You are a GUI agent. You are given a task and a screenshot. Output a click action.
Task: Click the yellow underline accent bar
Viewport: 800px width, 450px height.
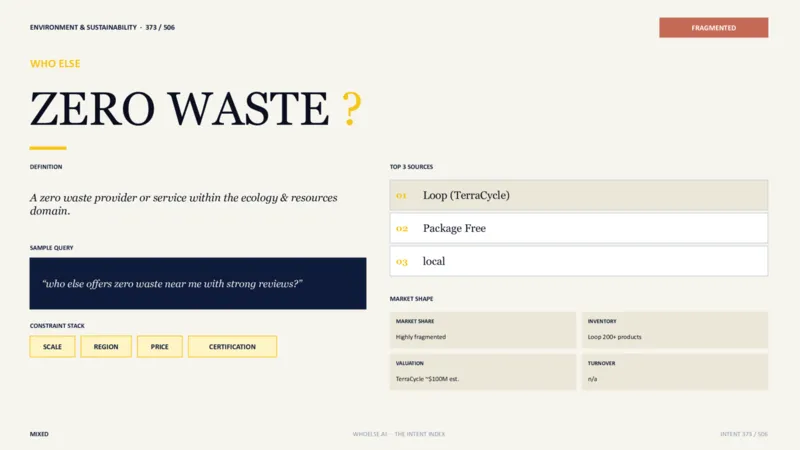tap(48, 148)
